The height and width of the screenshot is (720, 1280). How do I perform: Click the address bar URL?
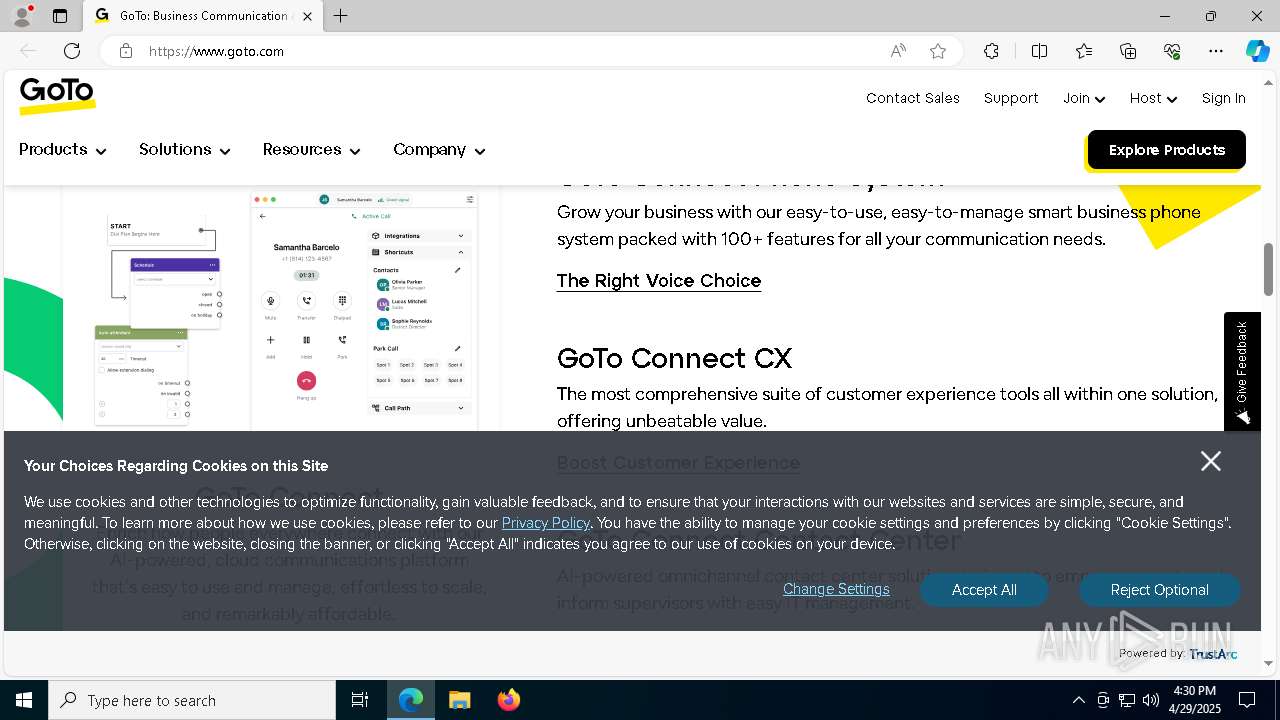click(216, 51)
